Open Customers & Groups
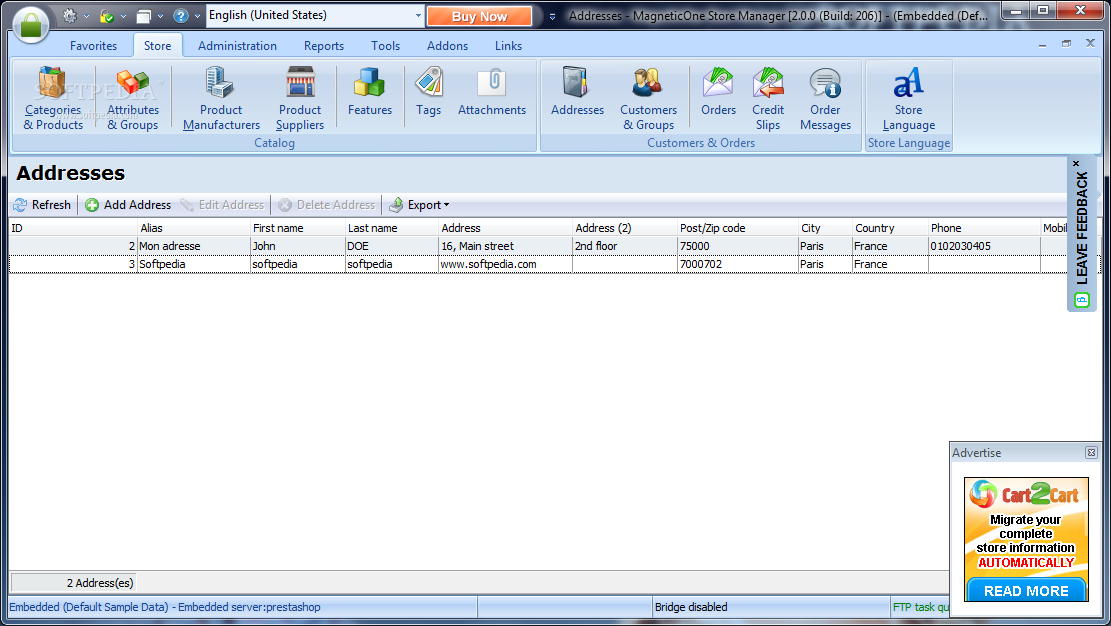This screenshot has height=626, width=1111. (648, 99)
